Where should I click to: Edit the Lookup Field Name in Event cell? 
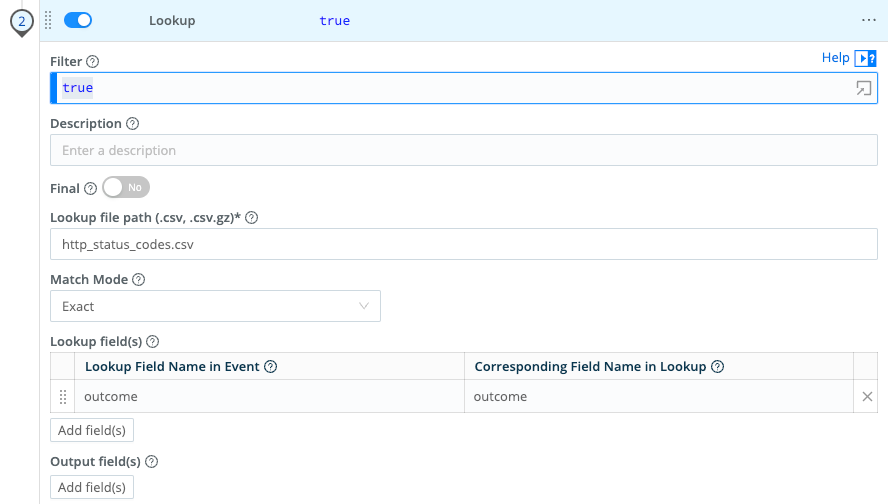pyautogui.click(x=270, y=397)
